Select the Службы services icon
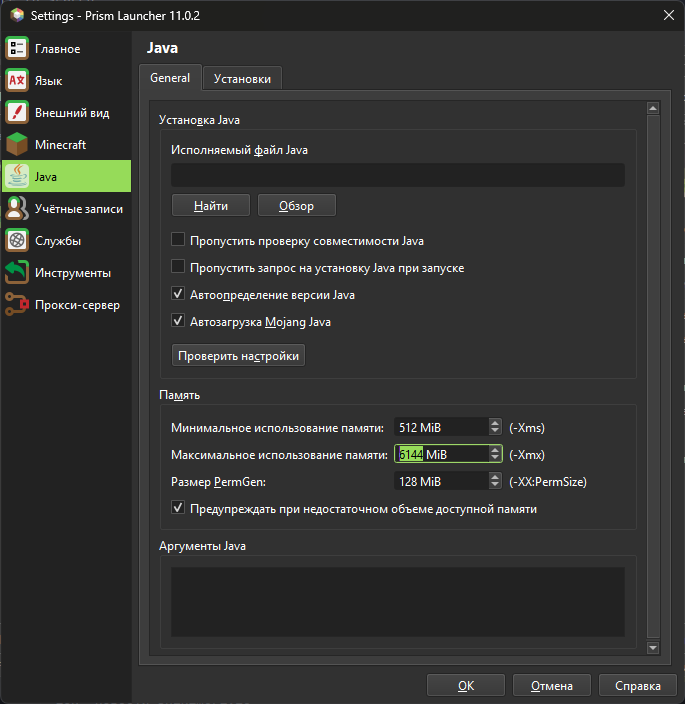The height and width of the screenshot is (704, 685). (17, 241)
